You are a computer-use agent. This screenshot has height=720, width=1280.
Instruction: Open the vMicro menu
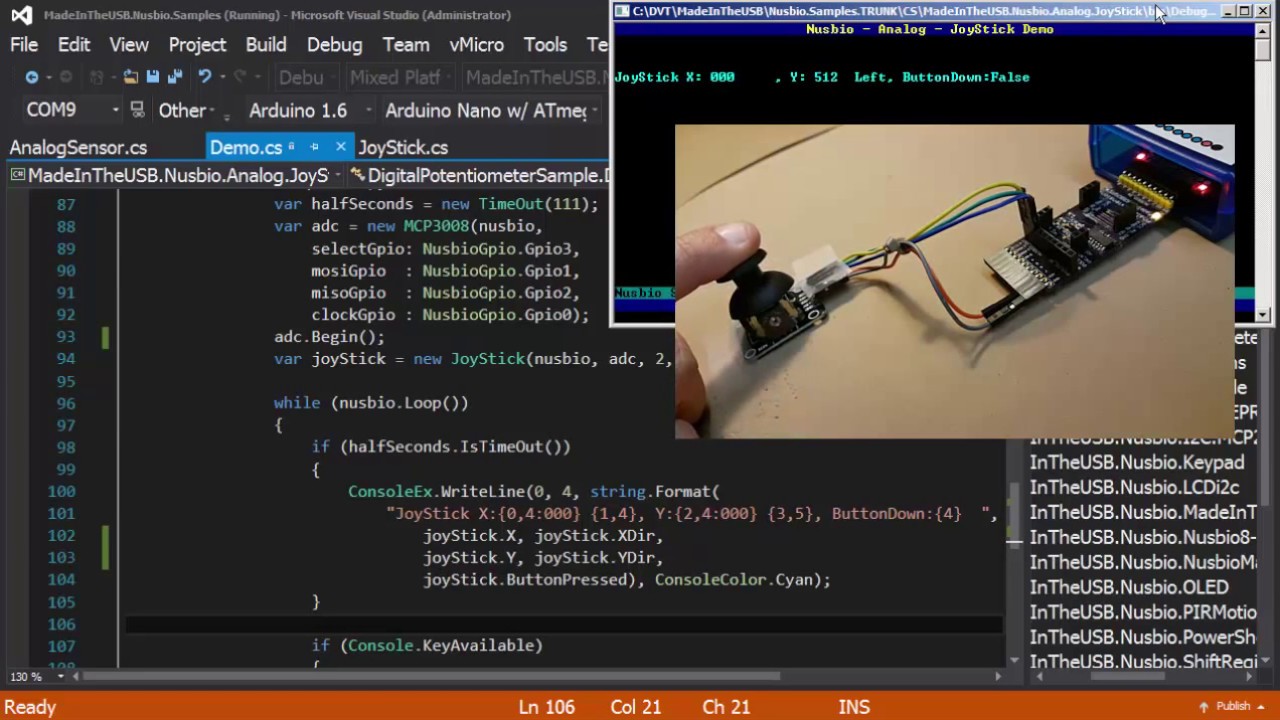click(x=476, y=45)
